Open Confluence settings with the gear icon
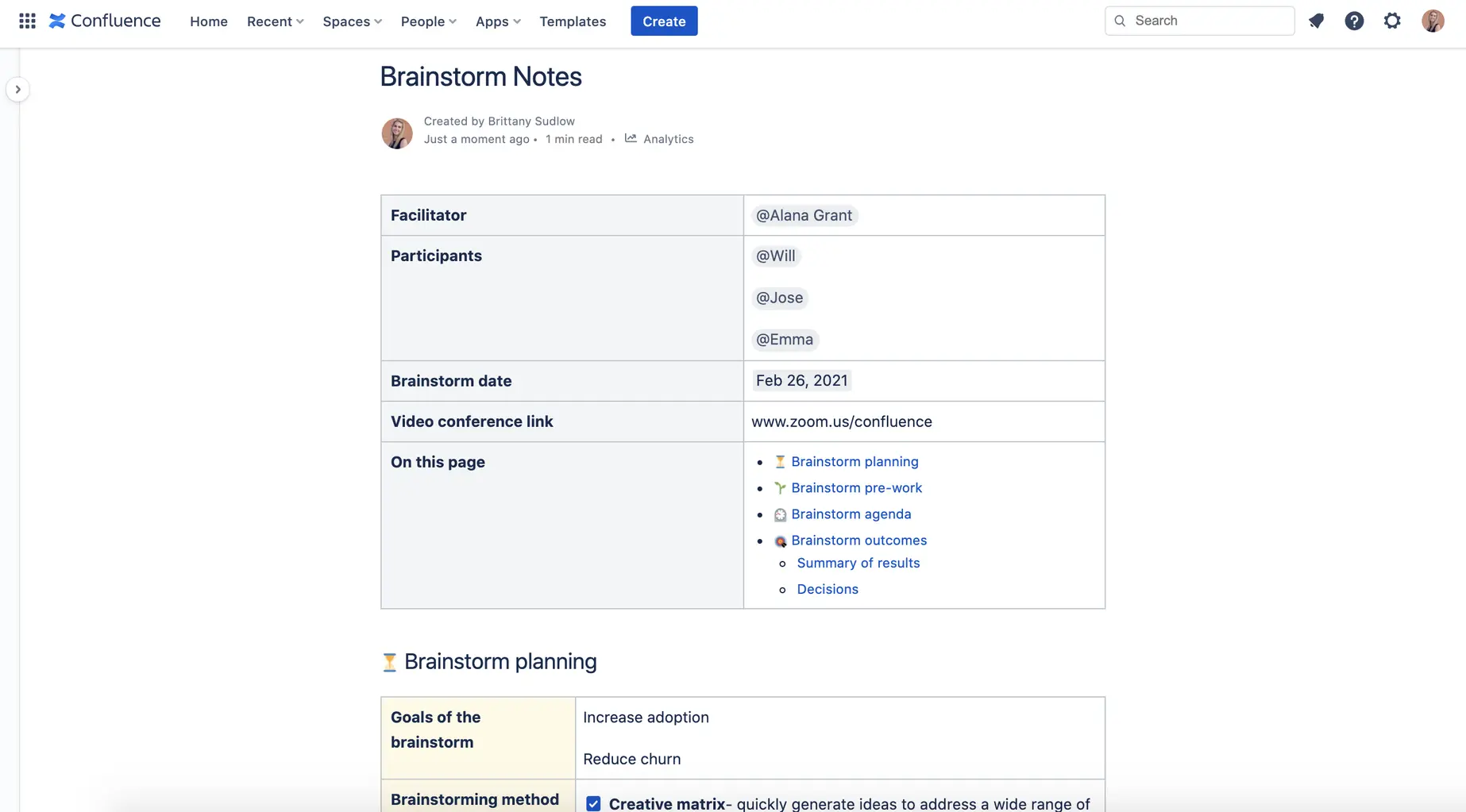 coord(1392,21)
